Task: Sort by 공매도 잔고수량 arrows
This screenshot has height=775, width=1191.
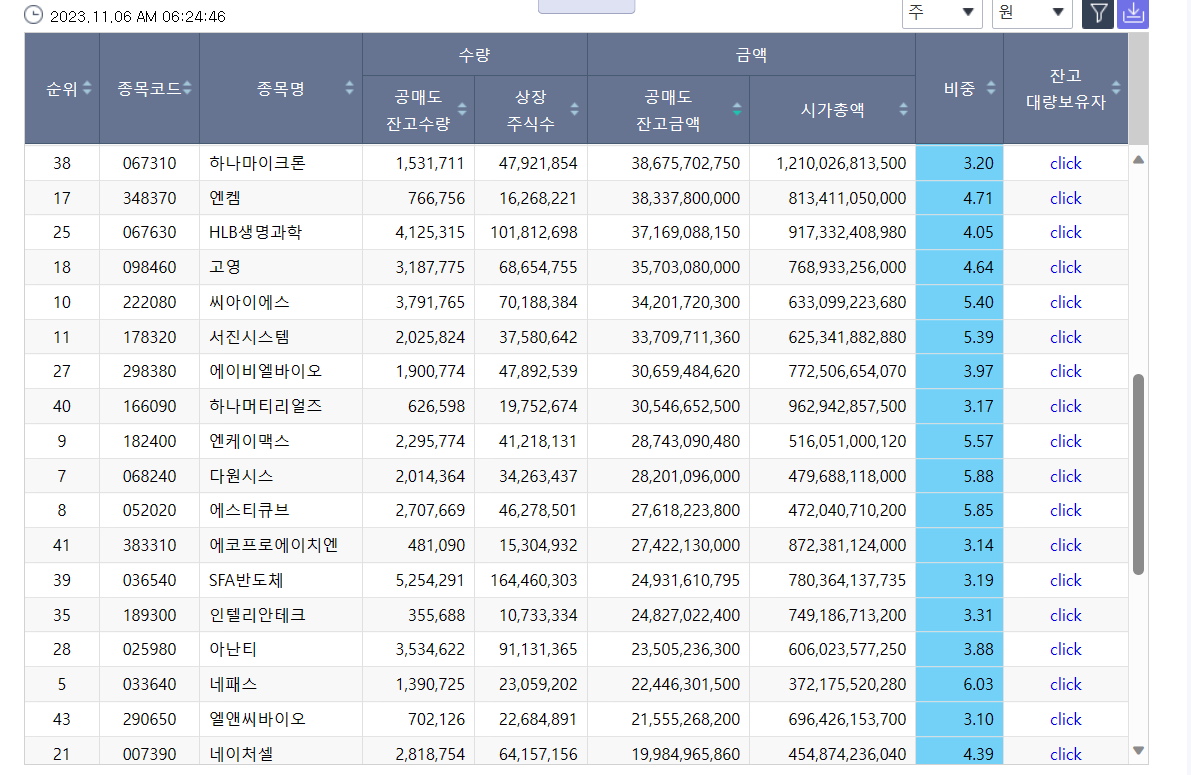Action: pyautogui.click(x=462, y=109)
